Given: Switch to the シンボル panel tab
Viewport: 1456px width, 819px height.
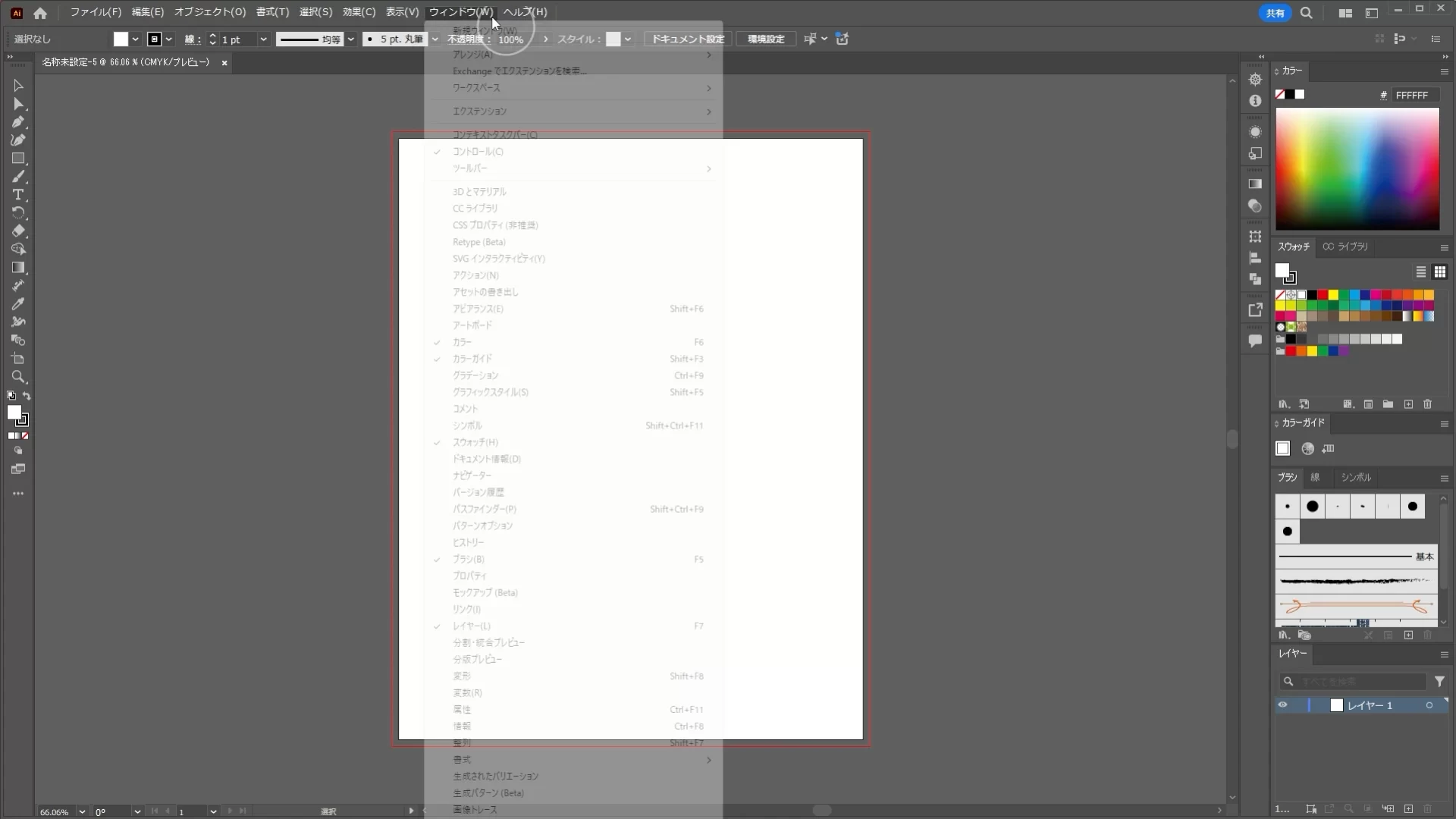Looking at the screenshot, I should coord(1356,478).
